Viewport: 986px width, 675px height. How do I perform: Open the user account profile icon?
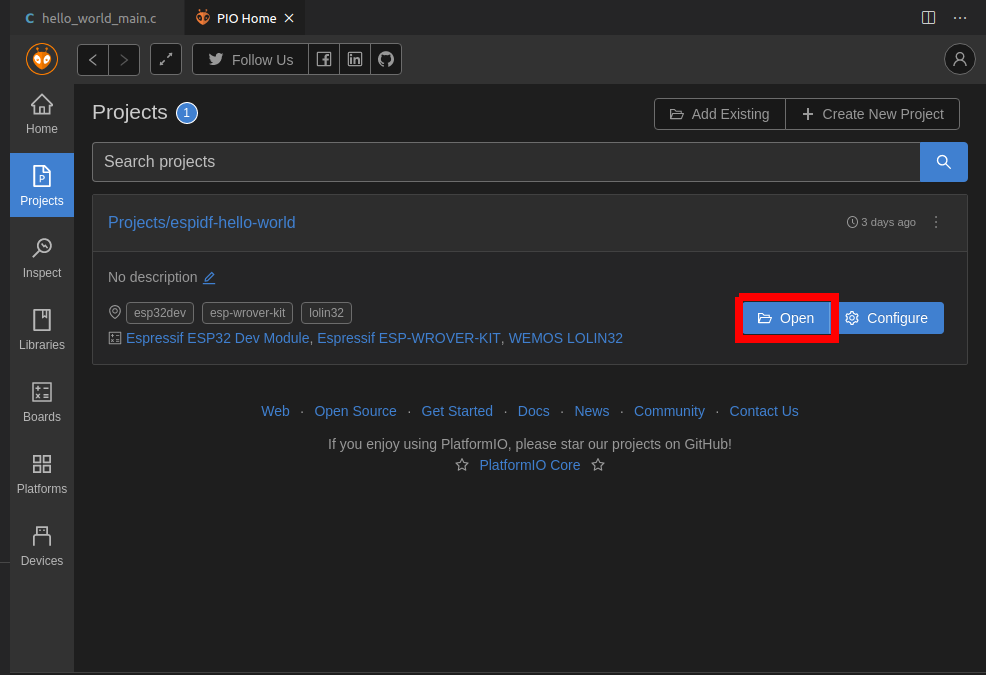tap(960, 59)
